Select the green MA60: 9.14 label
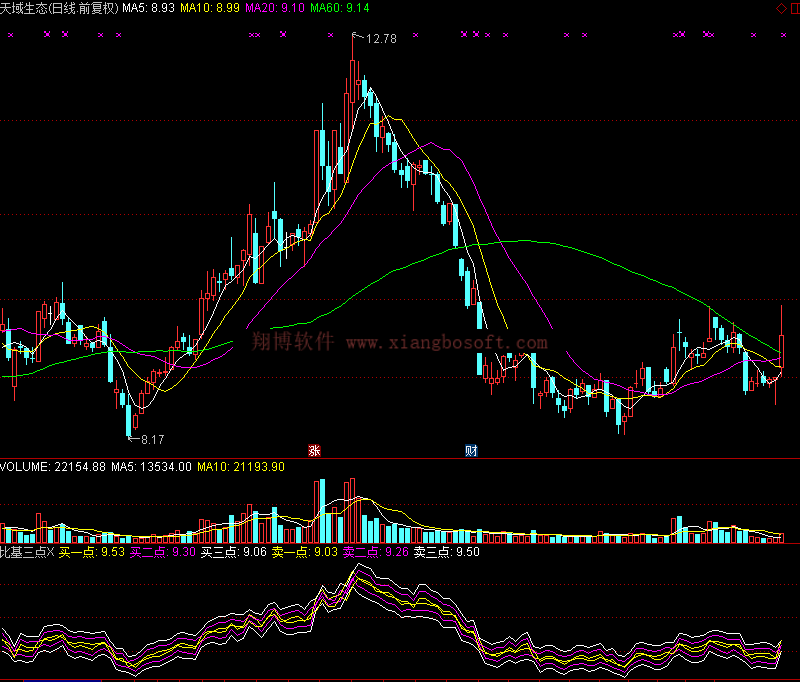This screenshot has height=682, width=800. (x=340, y=8)
